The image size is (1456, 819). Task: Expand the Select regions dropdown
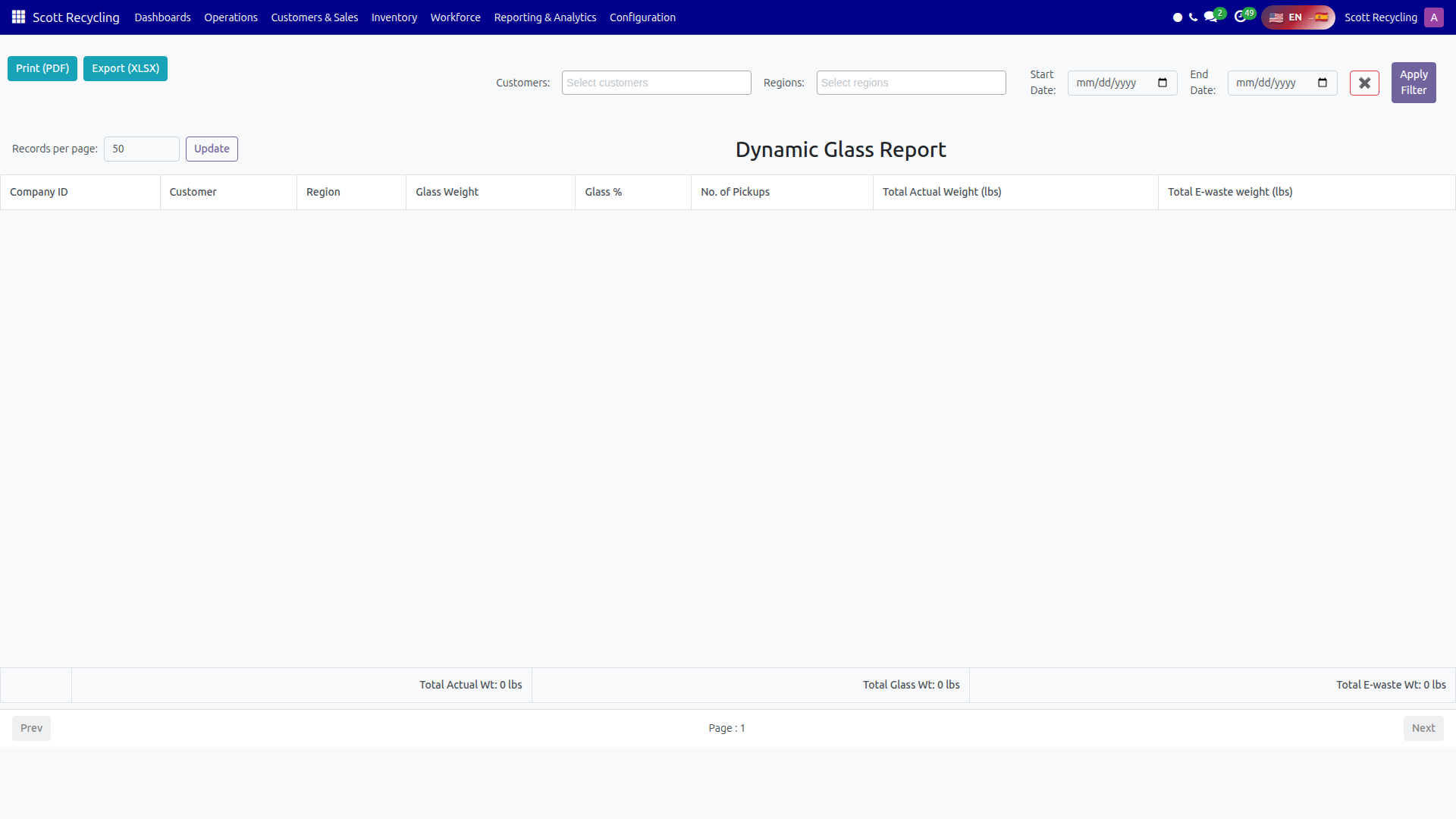click(911, 83)
